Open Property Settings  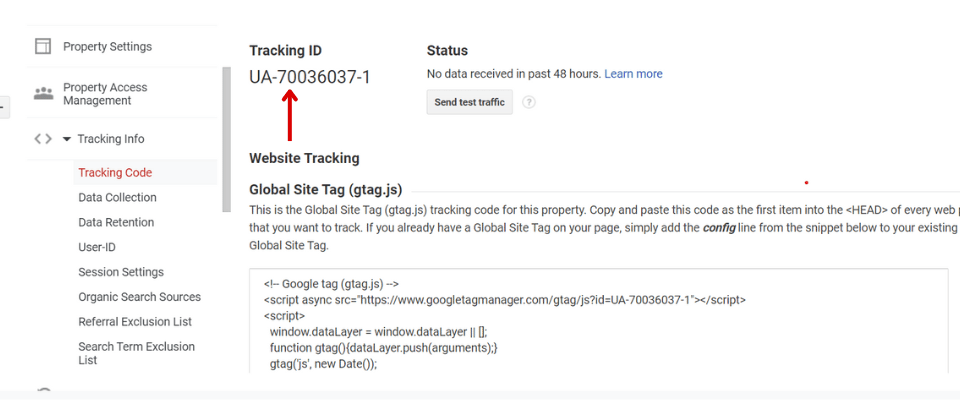point(108,47)
